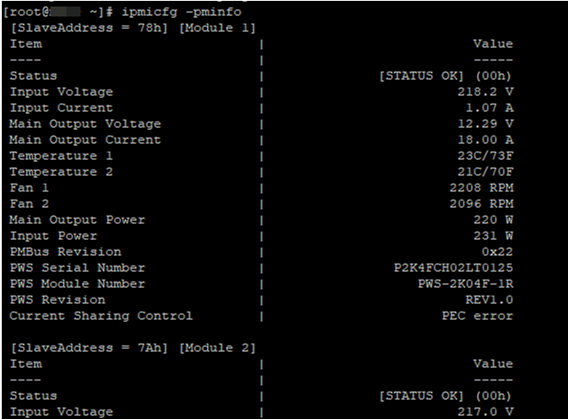
Task: Click the PMBus Revision value 0x22
Action: [x=497, y=252]
